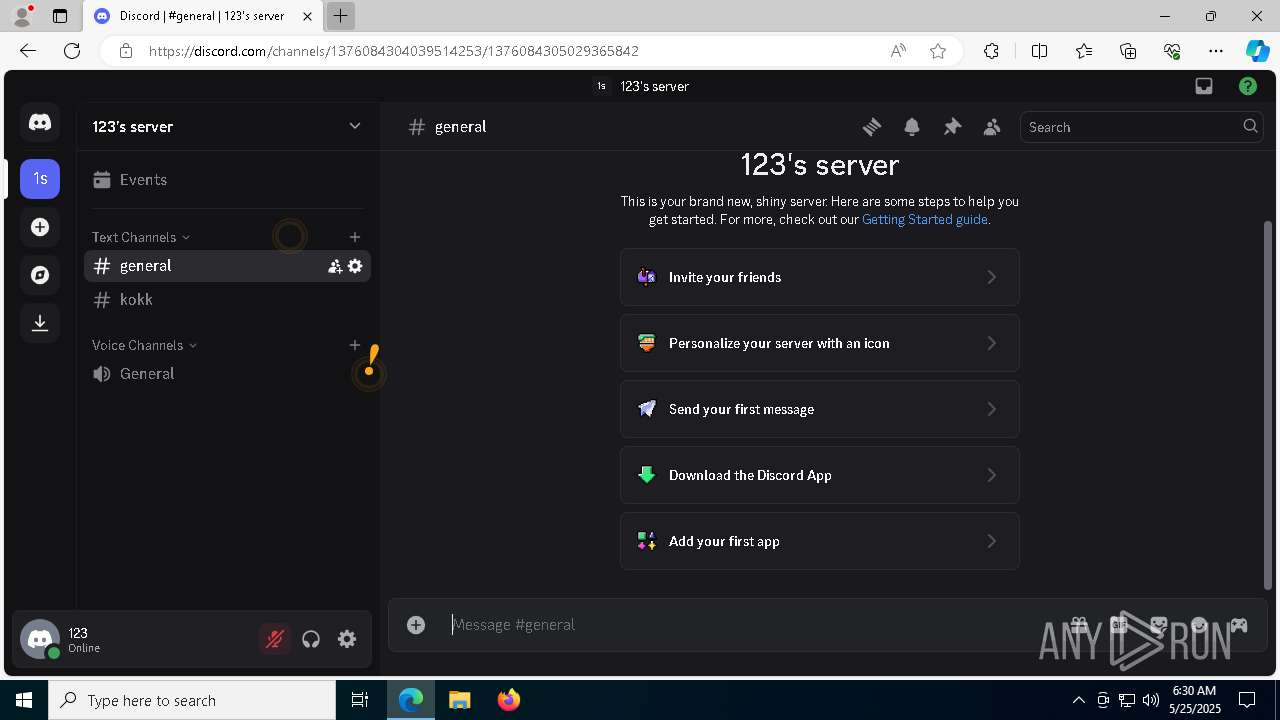Viewport: 1280px width, 720px height.
Task: Focus the Discord Search field
Action: tap(1141, 127)
